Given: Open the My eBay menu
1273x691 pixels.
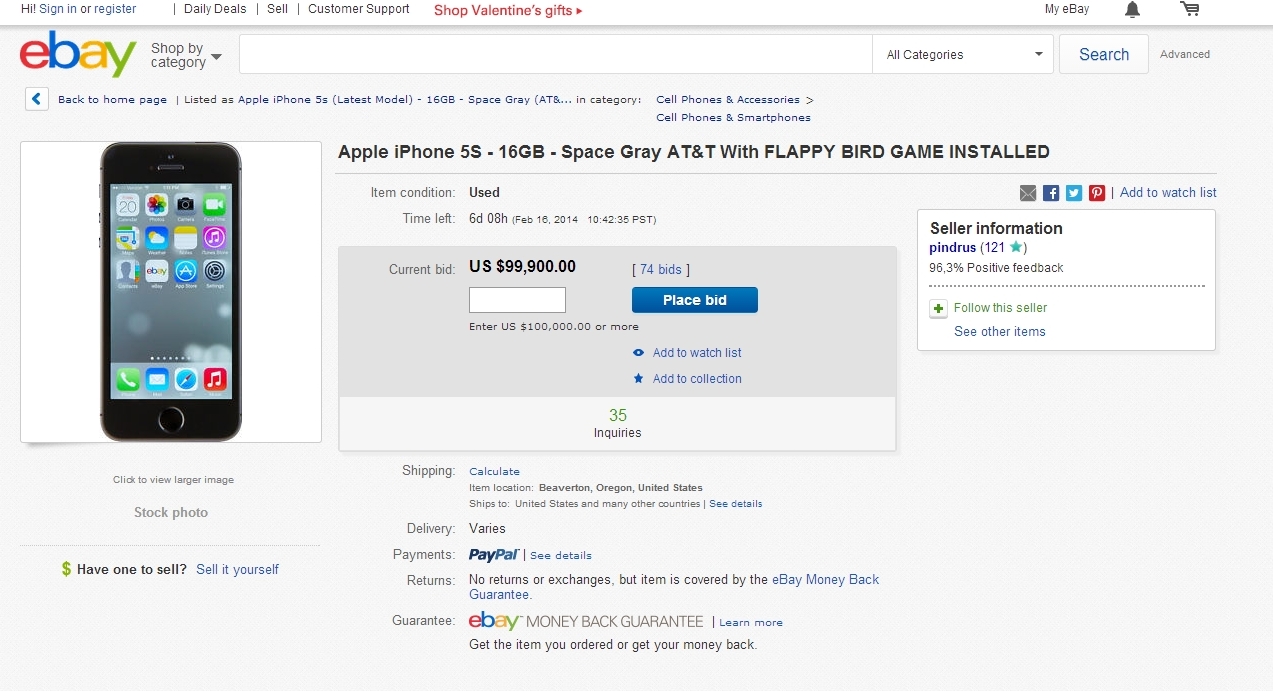Looking at the screenshot, I should tap(1067, 9).
